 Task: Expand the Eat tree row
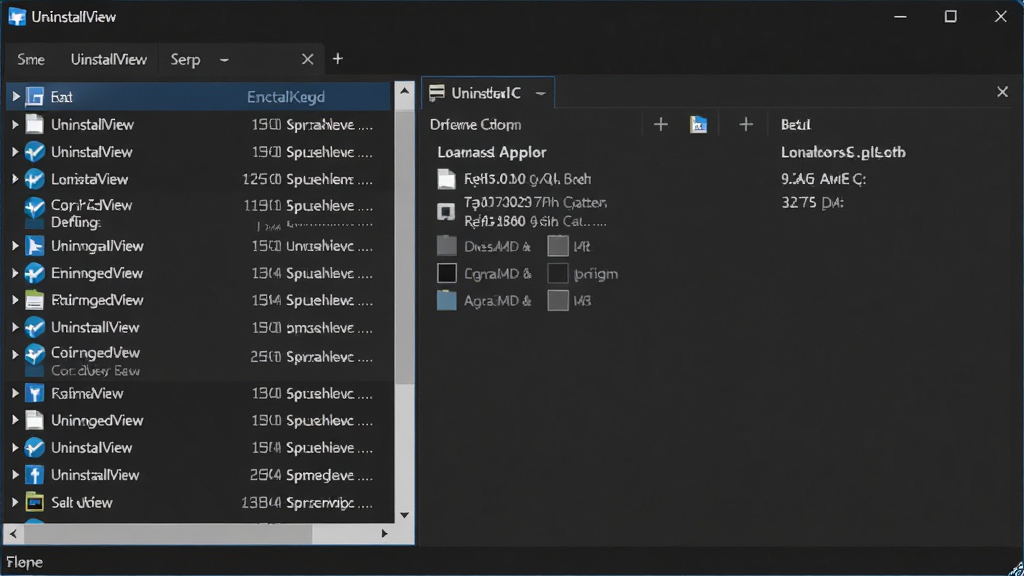pos(16,97)
